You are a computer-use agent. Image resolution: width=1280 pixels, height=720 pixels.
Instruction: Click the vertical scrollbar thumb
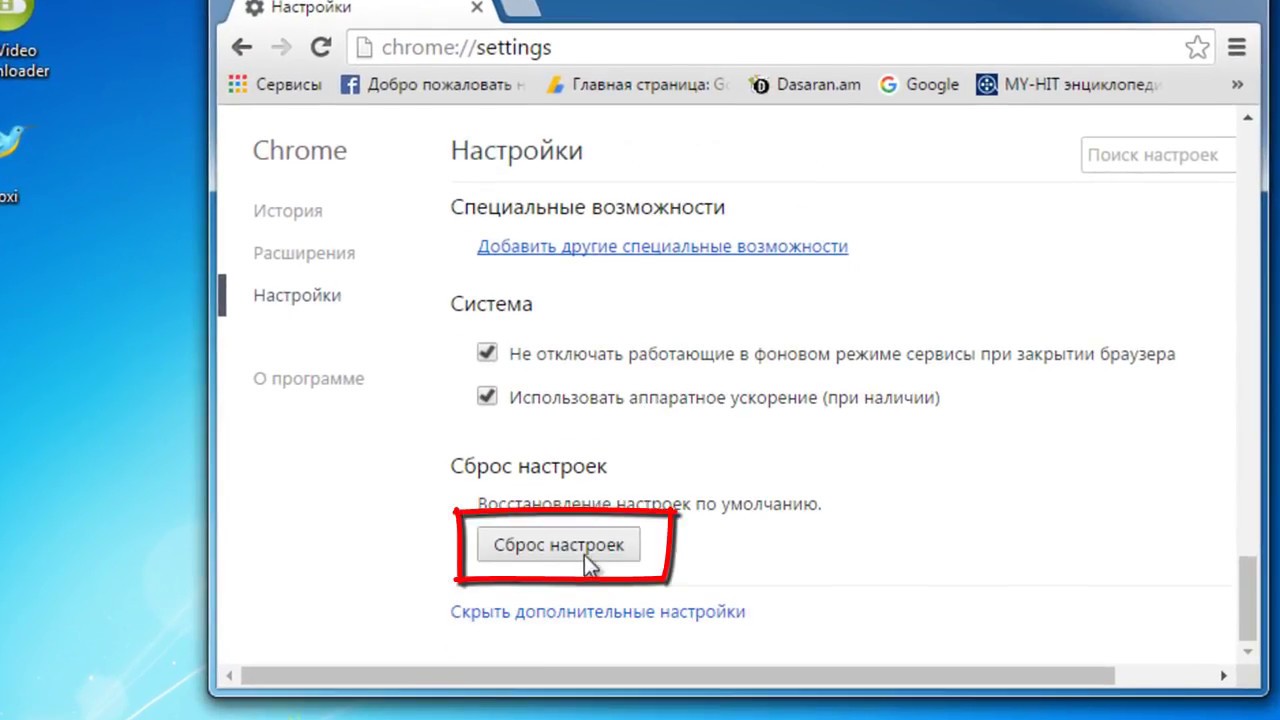click(1247, 597)
